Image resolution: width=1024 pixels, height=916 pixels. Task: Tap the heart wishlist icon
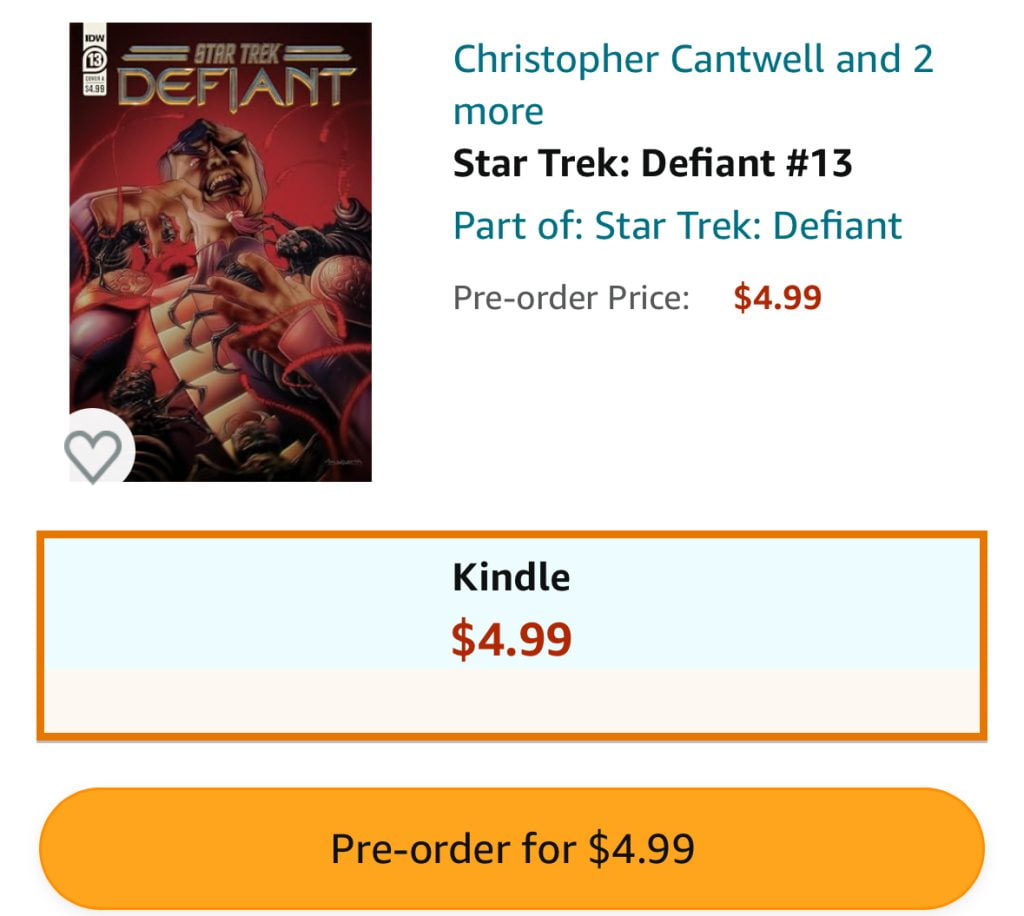(93, 455)
